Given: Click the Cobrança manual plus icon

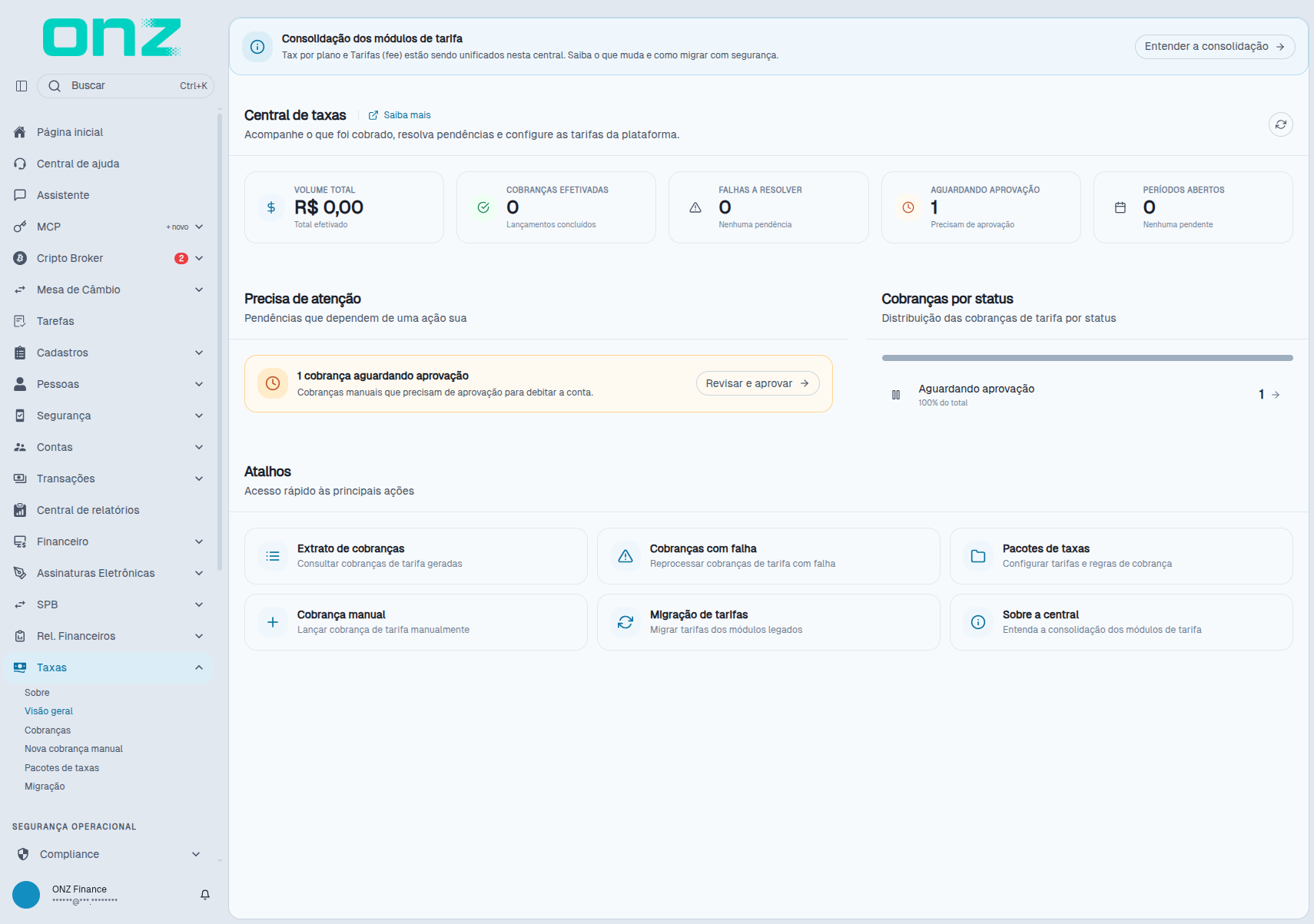Looking at the screenshot, I should (x=273, y=622).
